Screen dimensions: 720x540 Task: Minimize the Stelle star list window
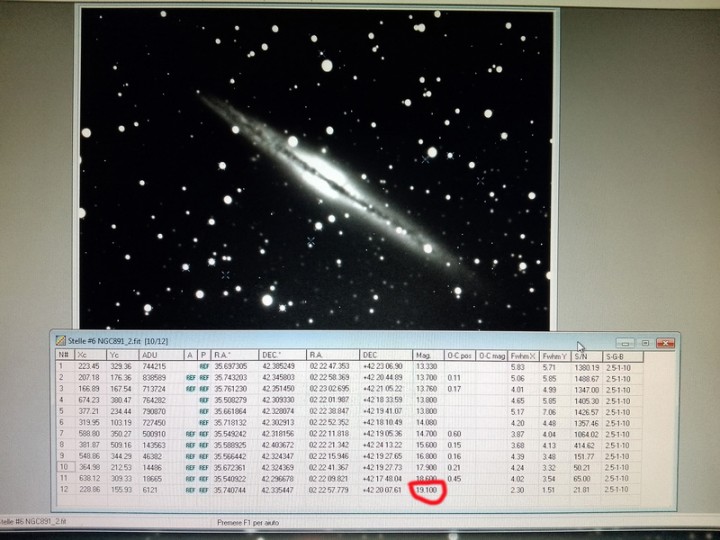(625, 343)
